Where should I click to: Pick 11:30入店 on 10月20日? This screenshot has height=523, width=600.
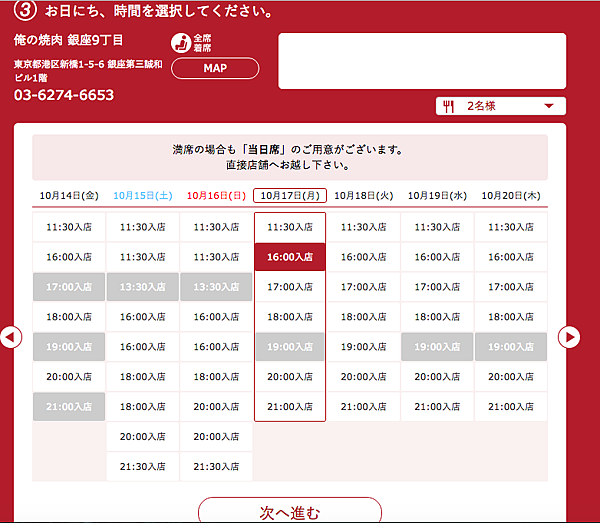point(511,227)
